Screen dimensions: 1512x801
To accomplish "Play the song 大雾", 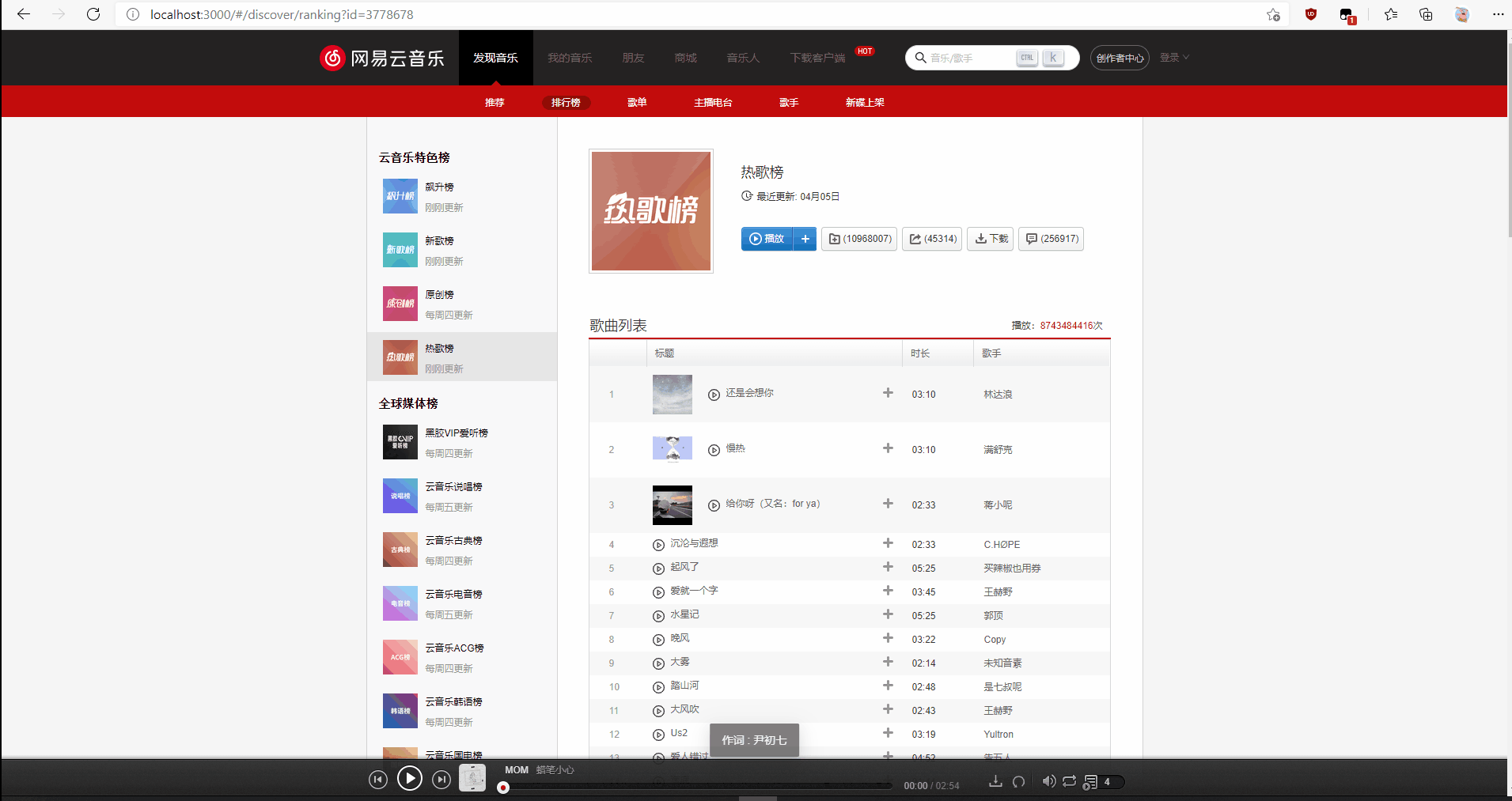I will pos(658,663).
